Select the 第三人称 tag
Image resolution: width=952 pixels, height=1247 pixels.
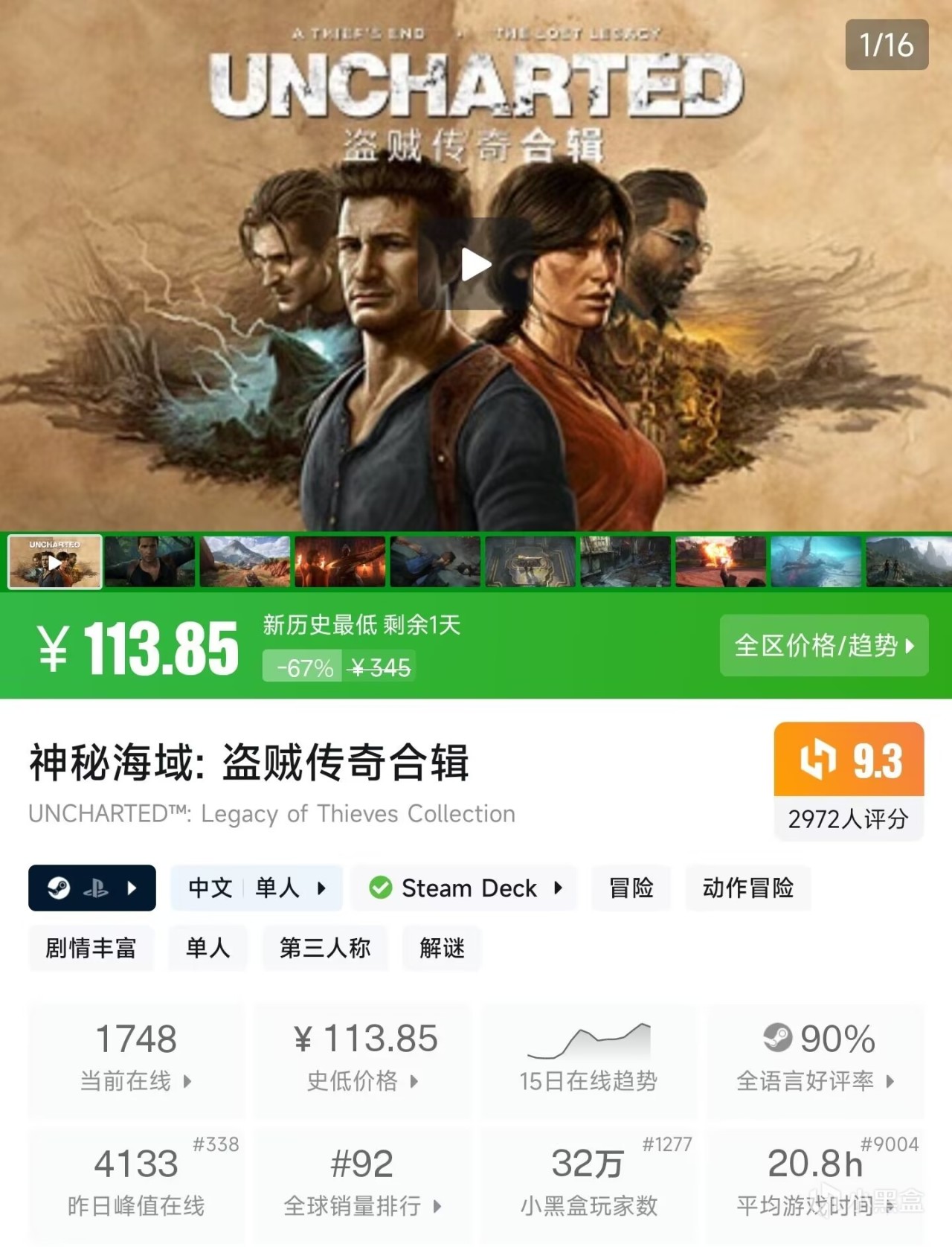(325, 948)
